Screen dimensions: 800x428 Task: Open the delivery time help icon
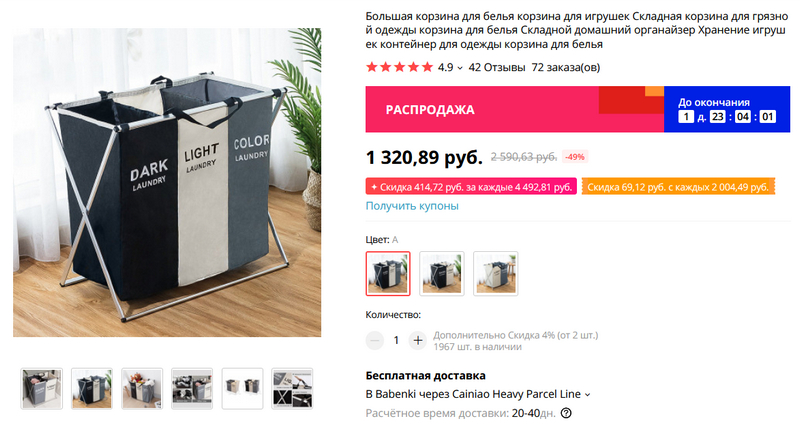click(566, 413)
